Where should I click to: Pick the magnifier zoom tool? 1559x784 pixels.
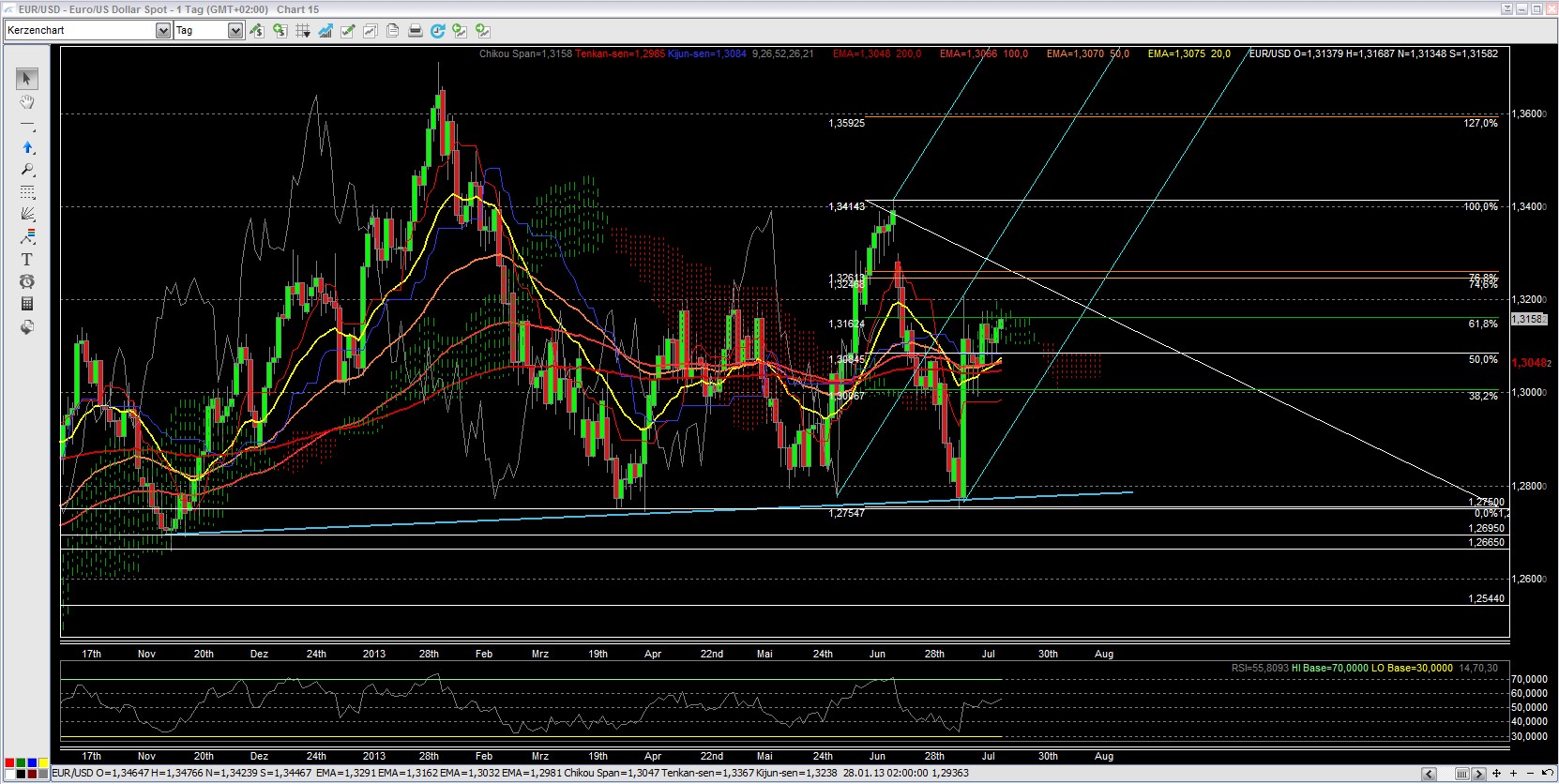pyautogui.click(x=27, y=170)
